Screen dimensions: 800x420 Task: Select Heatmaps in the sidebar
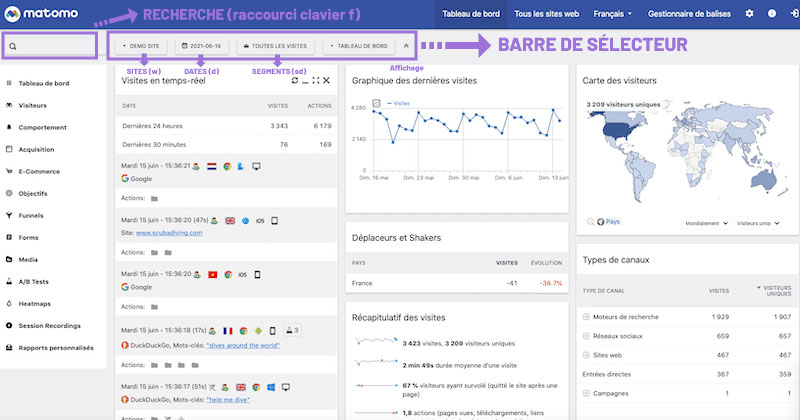tap(34, 304)
